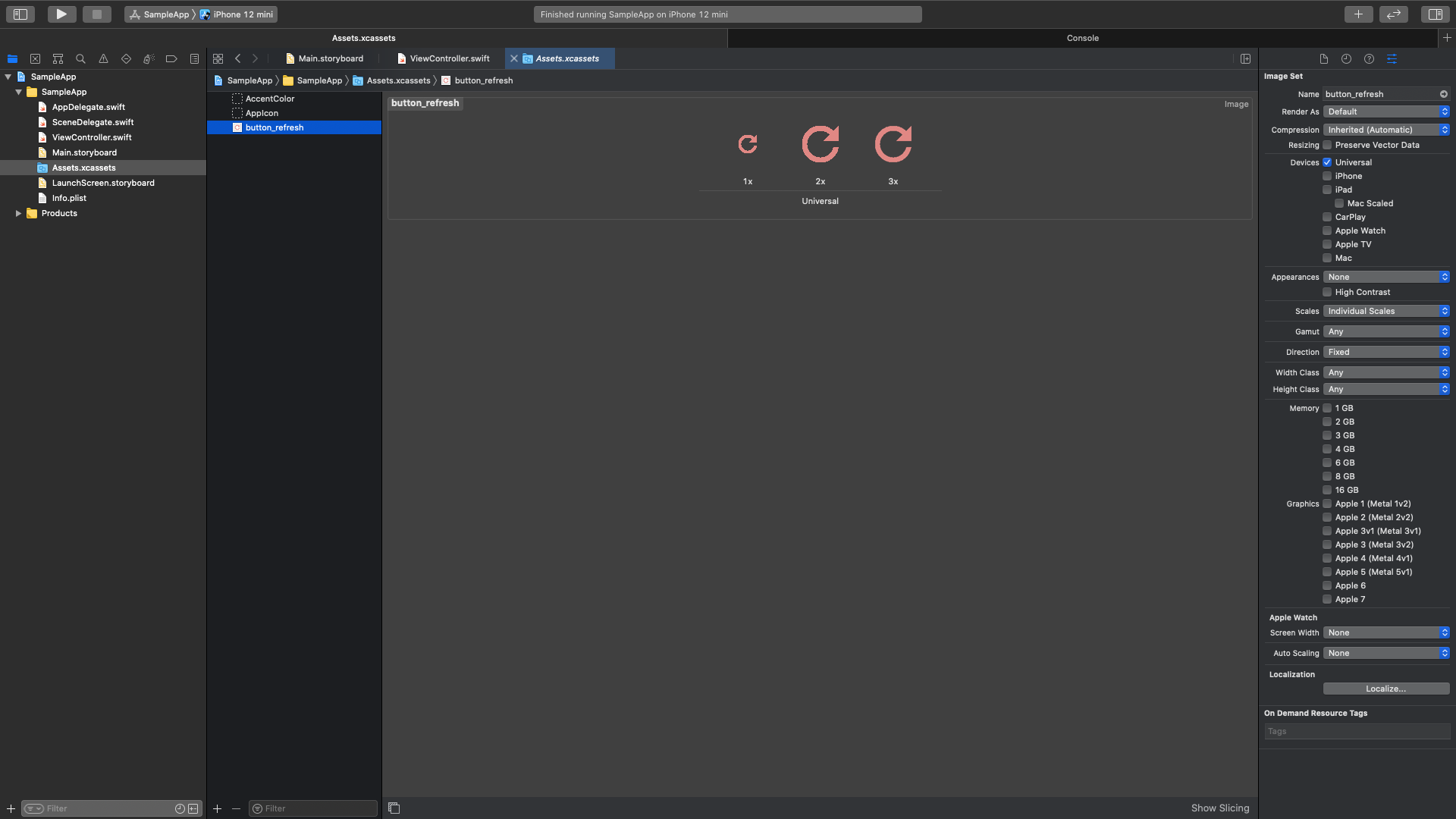Open the Issue navigator warning icon
Image resolution: width=1456 pixels, height=819 pixels.
(x=103, y=59)
